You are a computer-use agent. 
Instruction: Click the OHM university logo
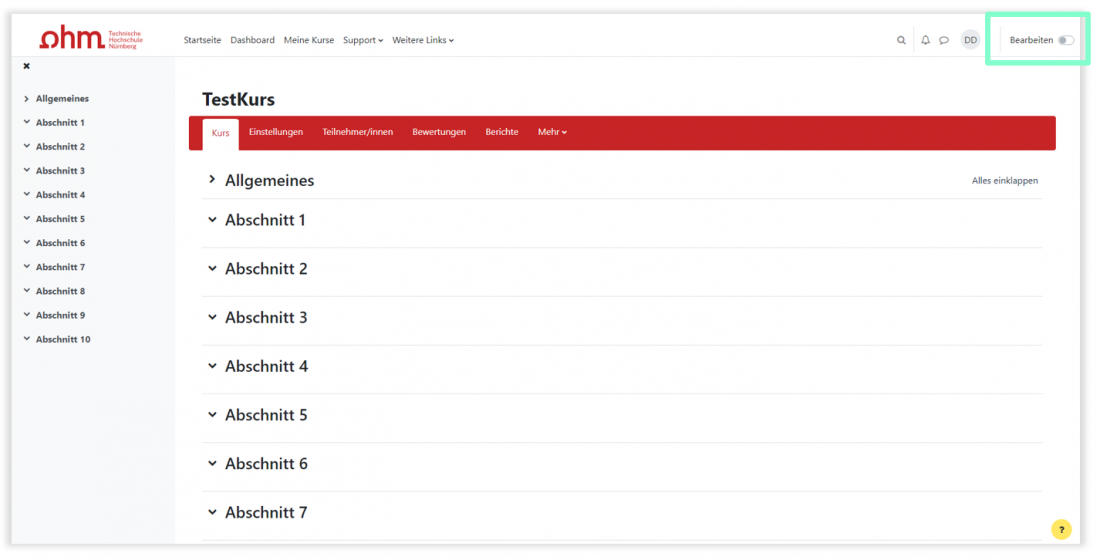click(x=90, y=39)
